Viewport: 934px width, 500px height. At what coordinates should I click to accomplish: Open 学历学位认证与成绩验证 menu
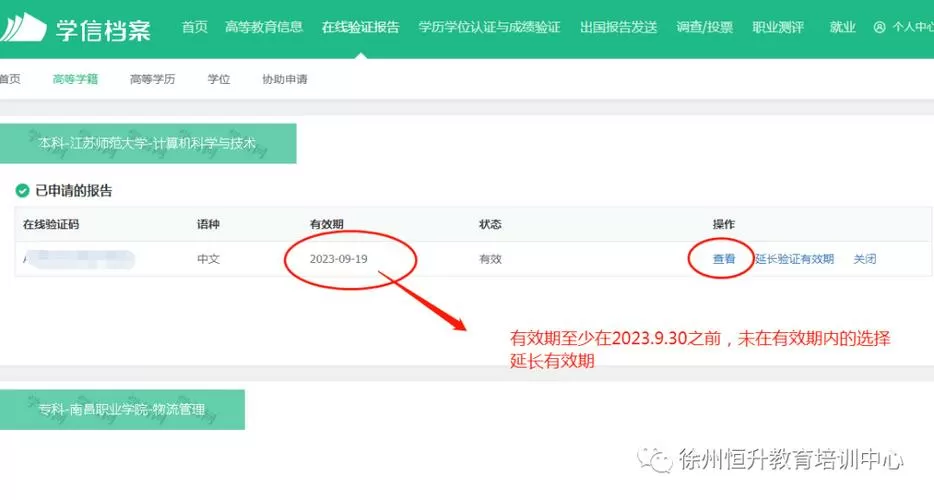click(x=489, y=27)
